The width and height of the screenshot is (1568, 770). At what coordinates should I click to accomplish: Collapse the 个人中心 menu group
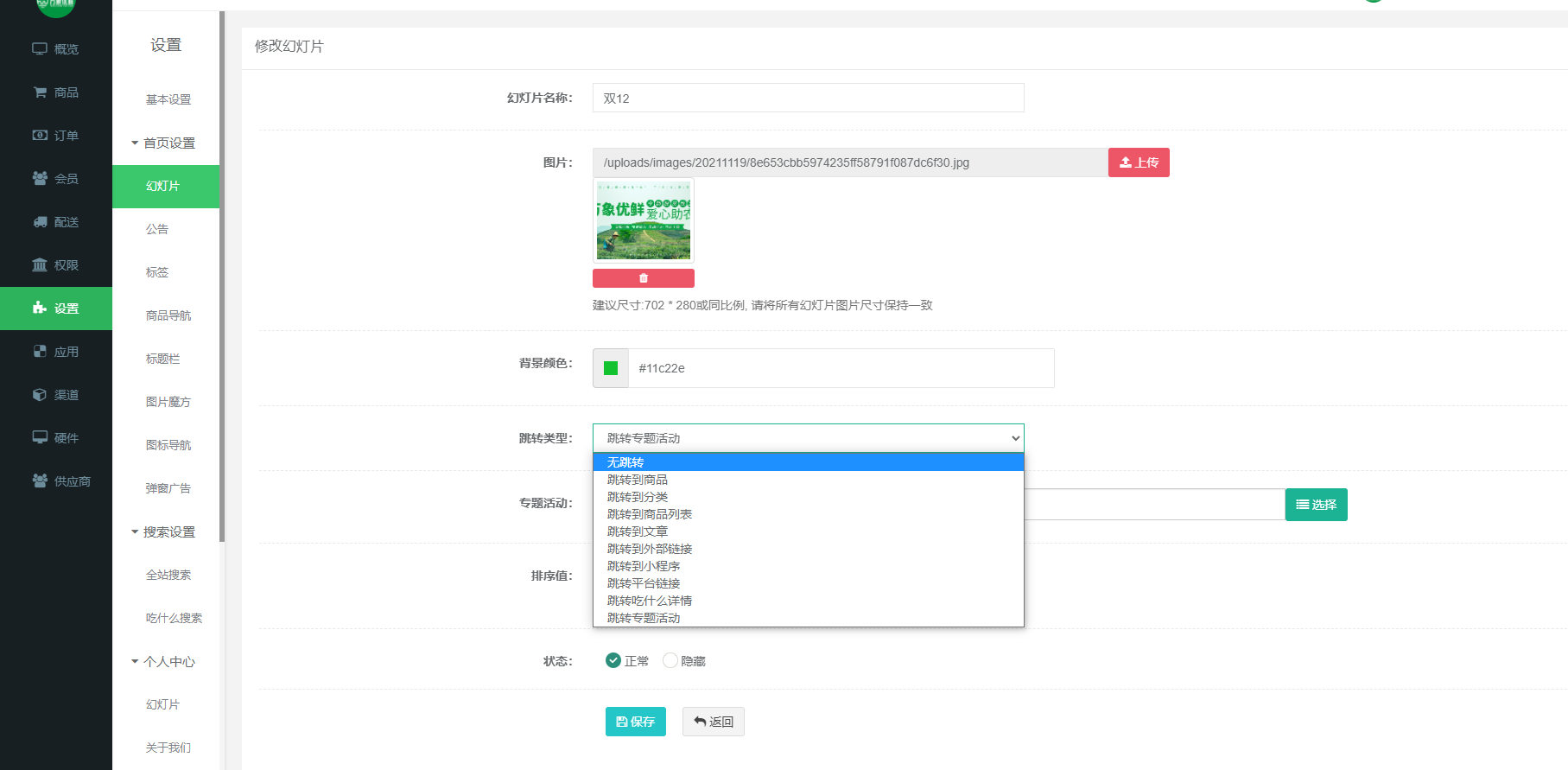(164, 662)
